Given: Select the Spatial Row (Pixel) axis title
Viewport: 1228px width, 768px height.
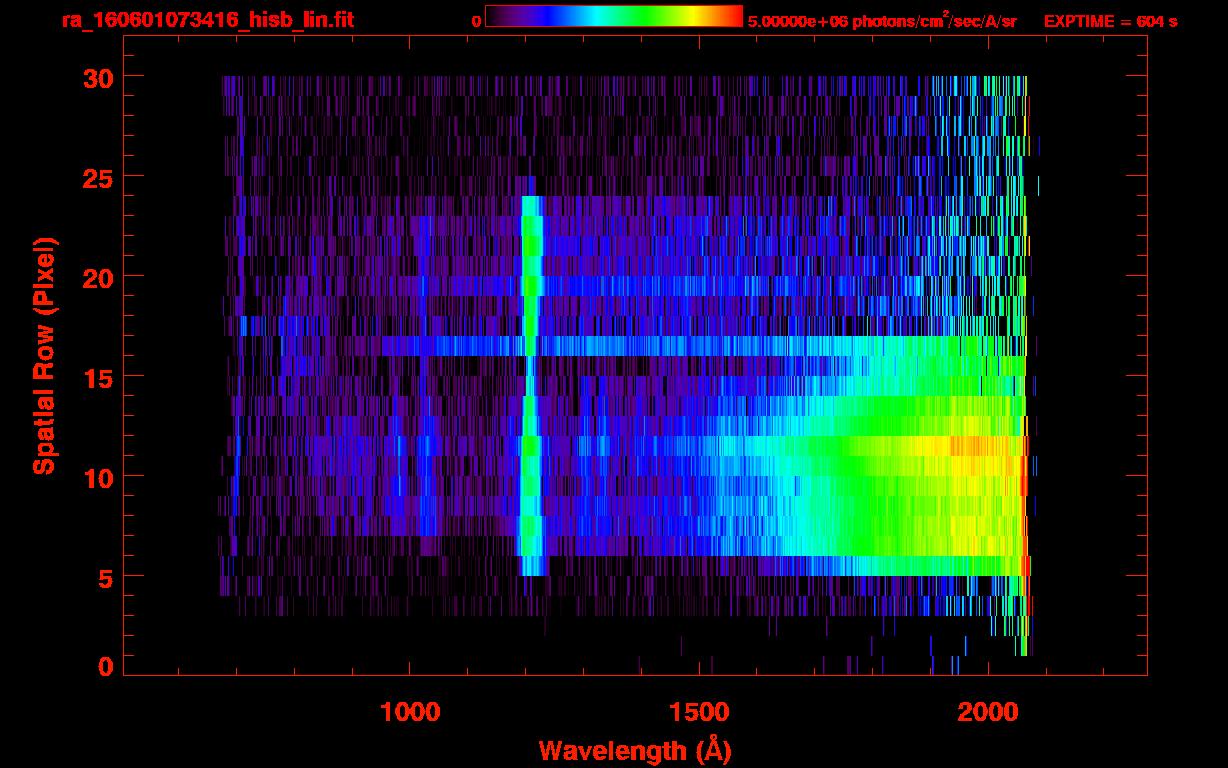Looking at the screenshot, I should (x=43, y=355).
